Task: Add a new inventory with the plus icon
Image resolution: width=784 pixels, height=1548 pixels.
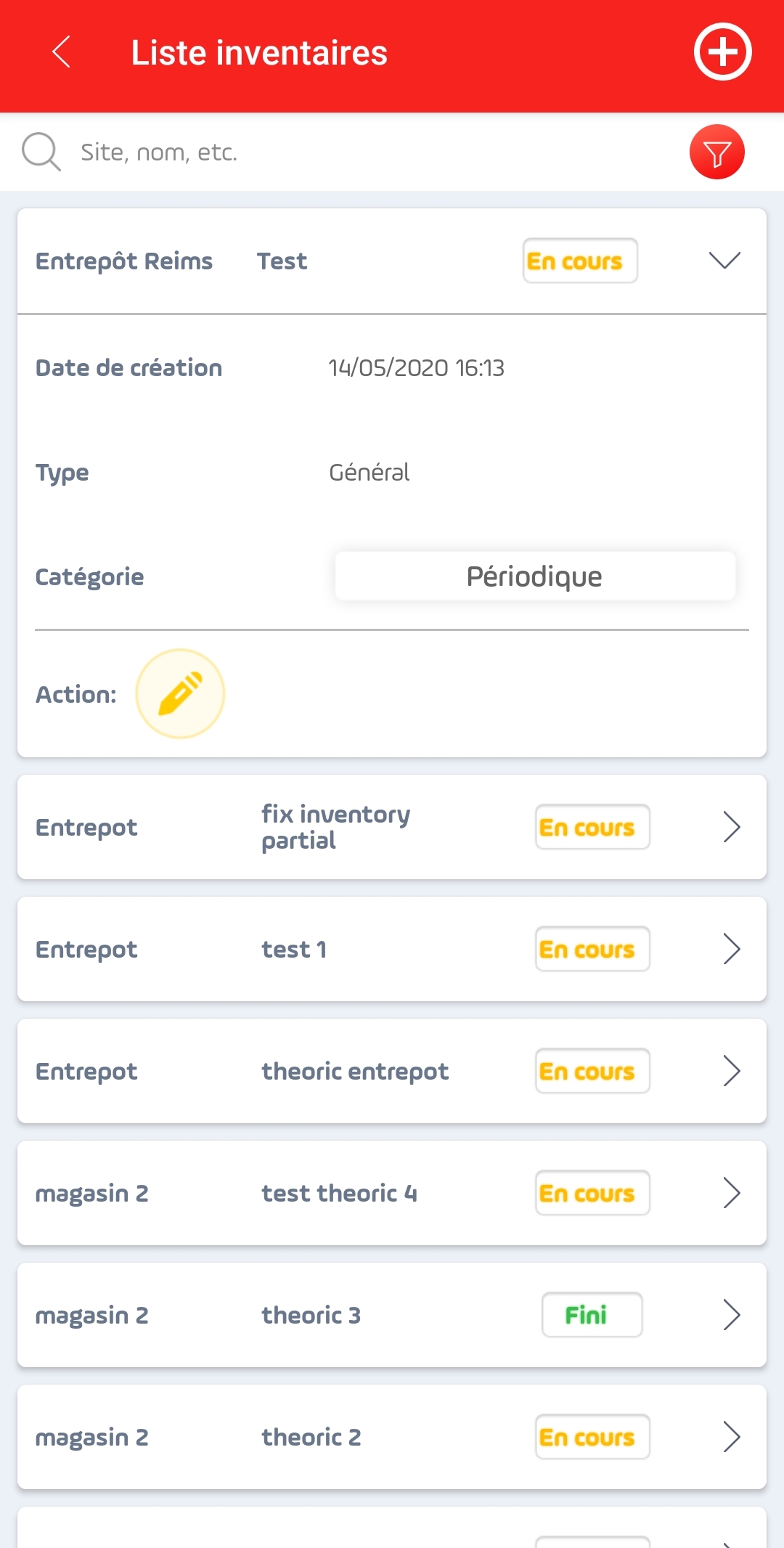Action: (x=722, y=52)
